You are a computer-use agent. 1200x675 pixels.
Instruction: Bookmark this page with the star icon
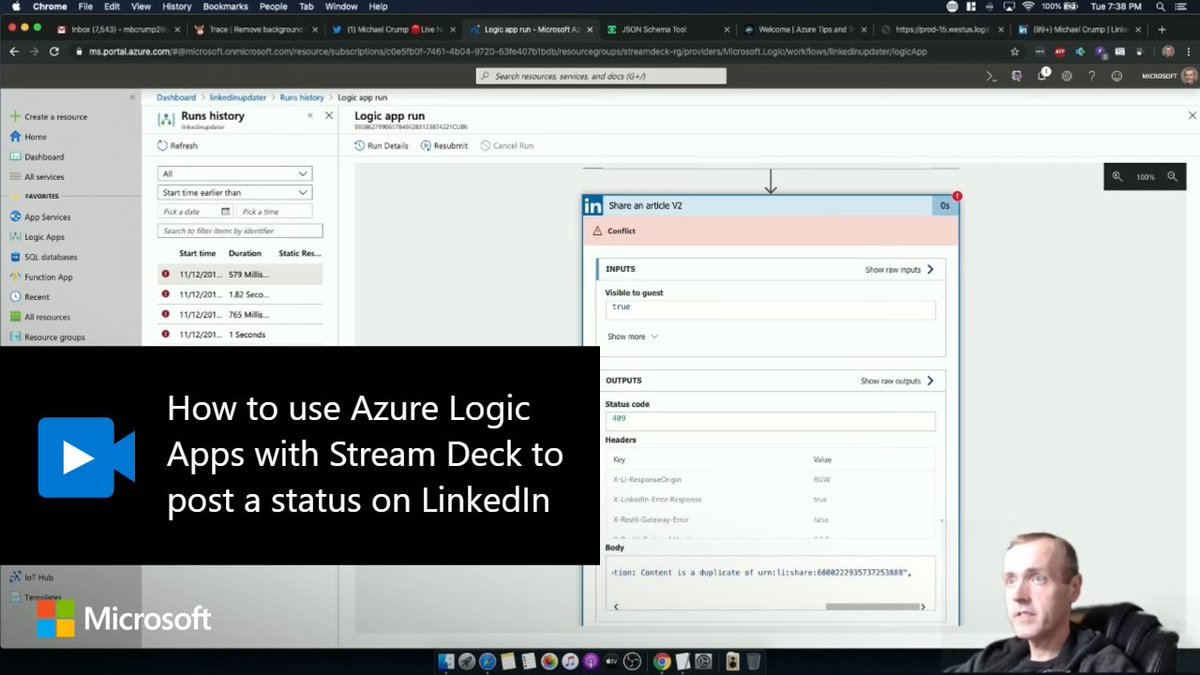1016,51
